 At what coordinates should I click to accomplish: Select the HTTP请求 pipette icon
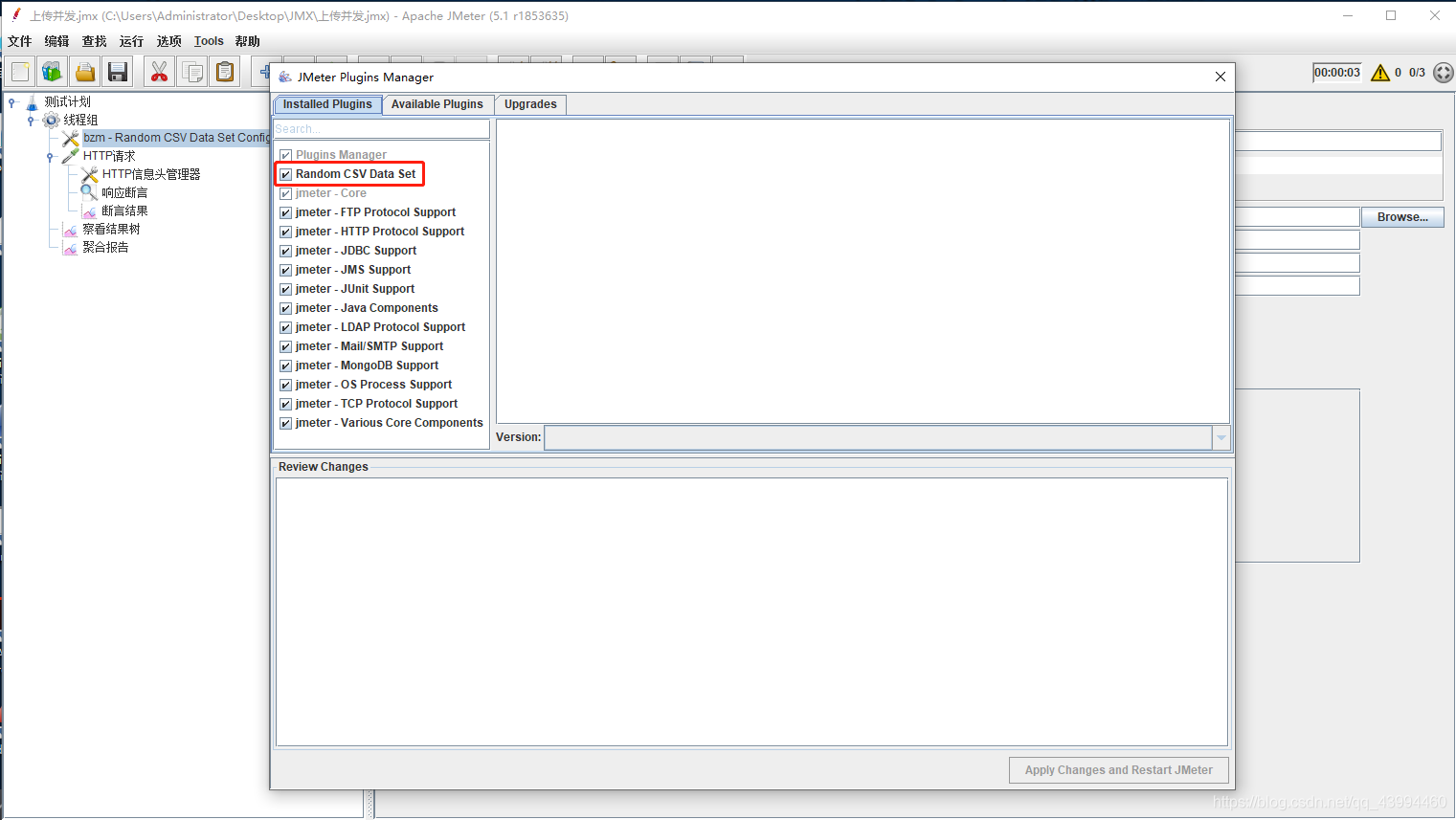click(71, 156)
